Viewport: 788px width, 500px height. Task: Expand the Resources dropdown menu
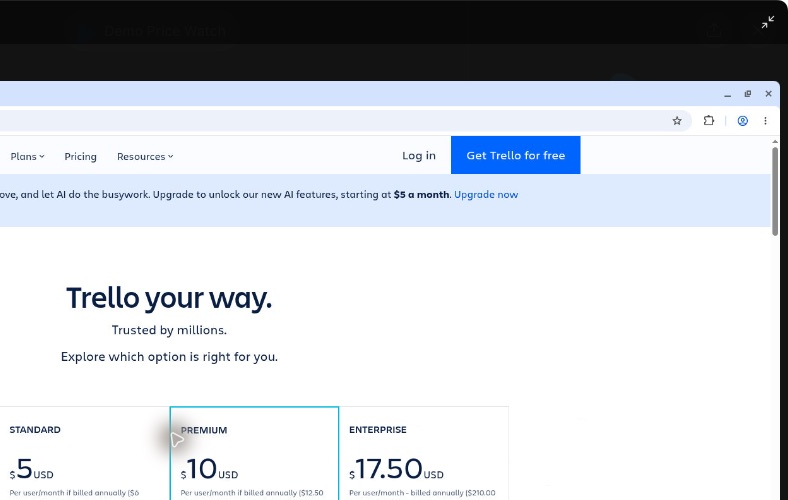click(145, 156)
